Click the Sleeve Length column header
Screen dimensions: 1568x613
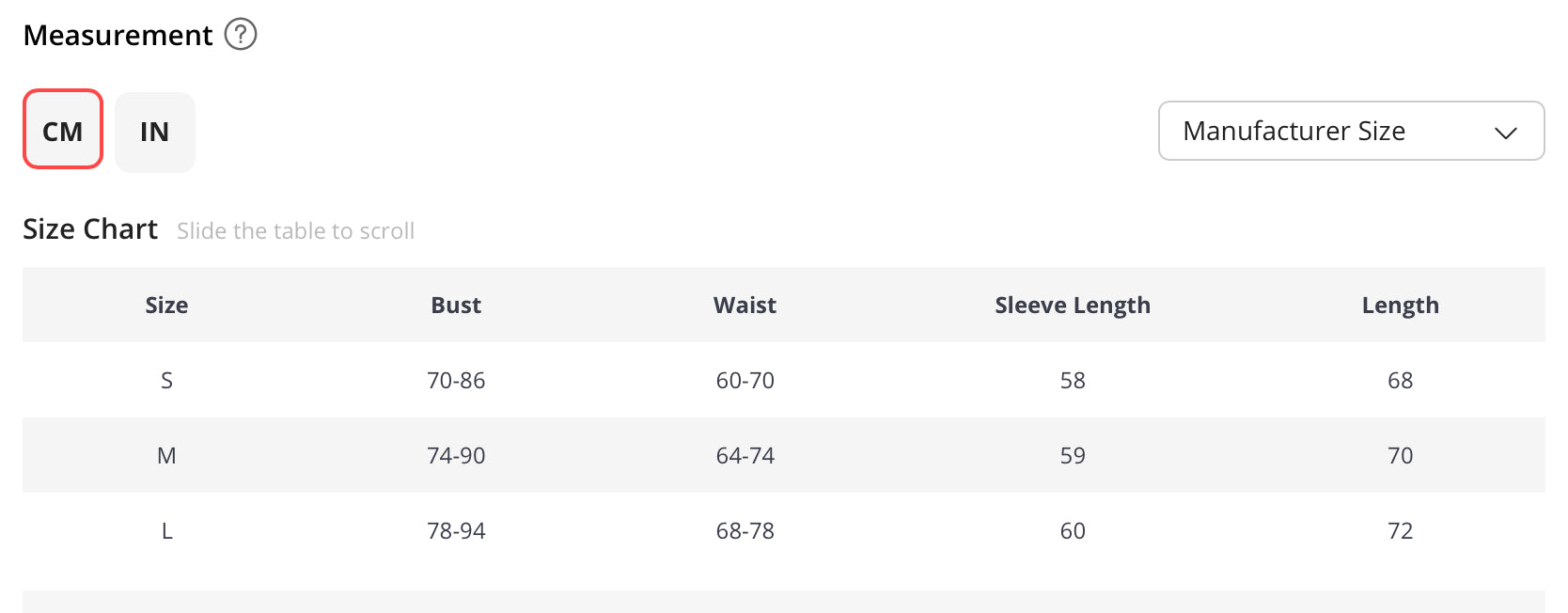click(1073, 306)
